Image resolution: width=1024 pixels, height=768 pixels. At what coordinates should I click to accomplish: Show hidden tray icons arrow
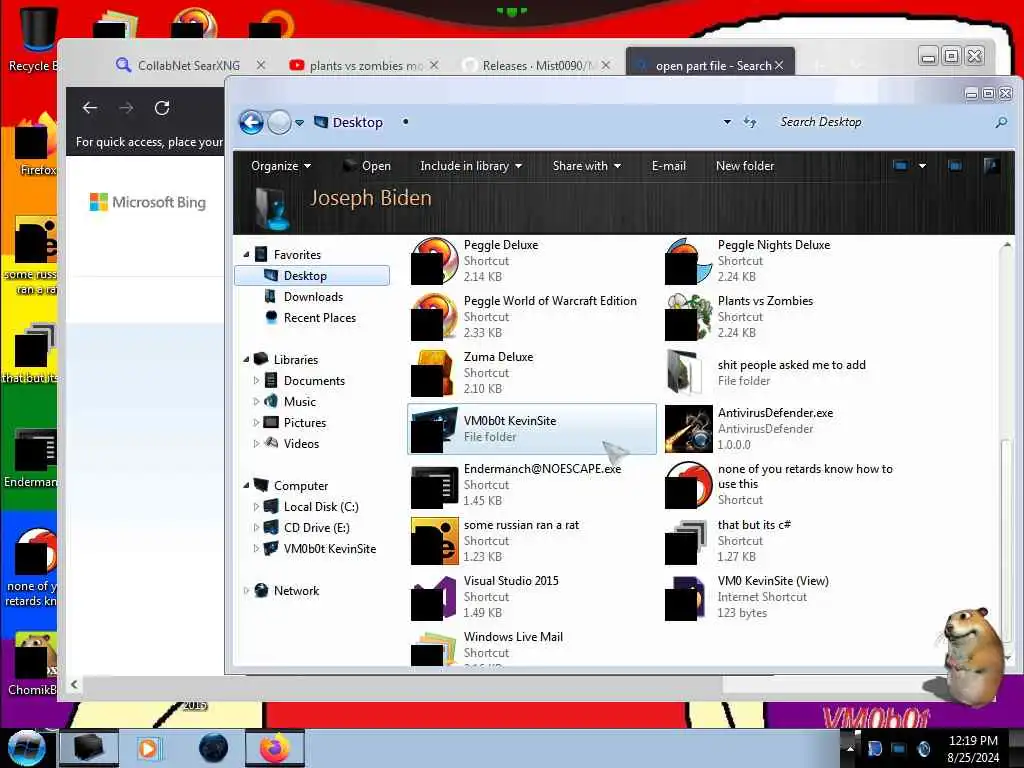[x=850, y=748]
